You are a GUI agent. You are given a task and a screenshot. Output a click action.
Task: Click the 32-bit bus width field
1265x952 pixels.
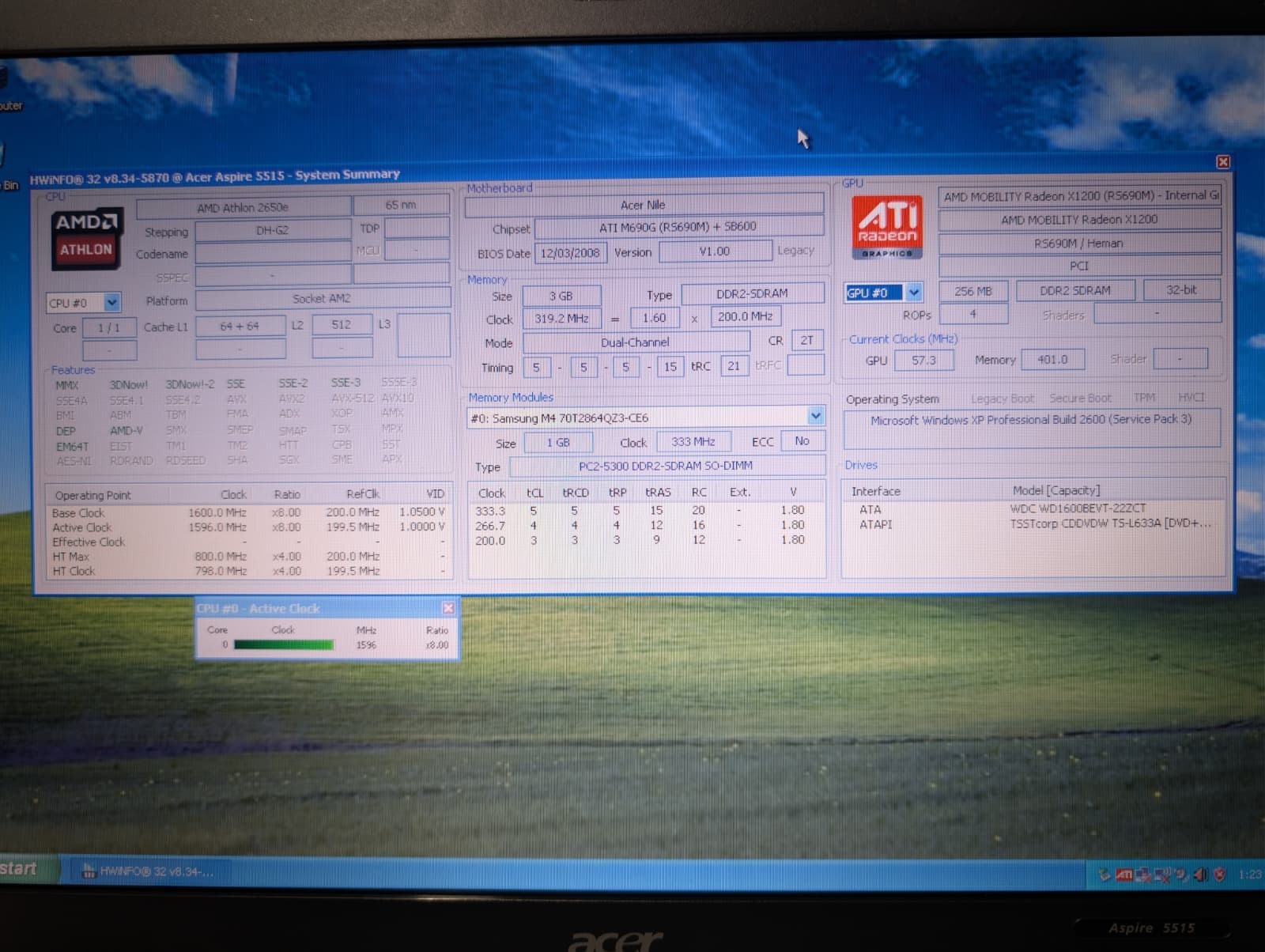pyautogui.click(x=1182, y=290)
